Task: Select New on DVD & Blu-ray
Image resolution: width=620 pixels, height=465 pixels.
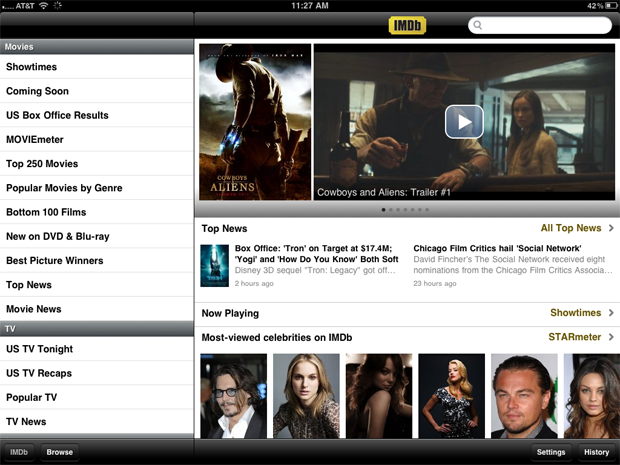Action: [x=97, y=236]
